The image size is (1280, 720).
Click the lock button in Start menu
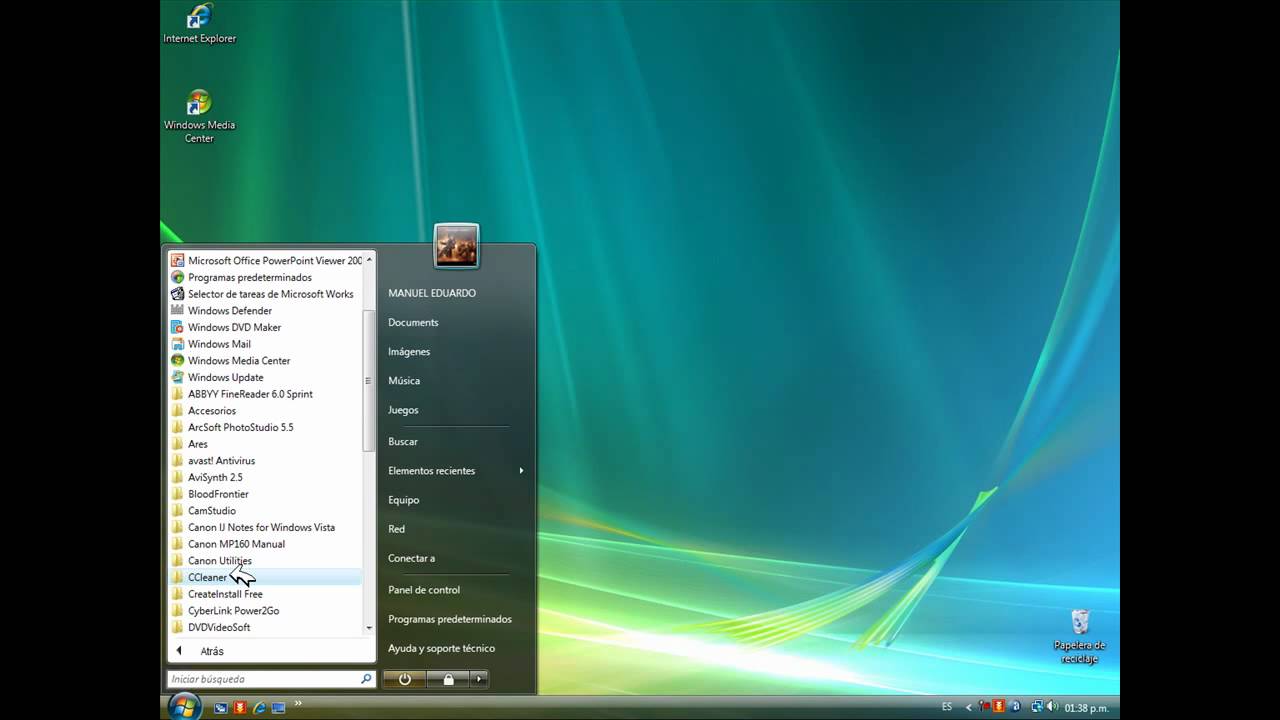[x=449, y=679]
